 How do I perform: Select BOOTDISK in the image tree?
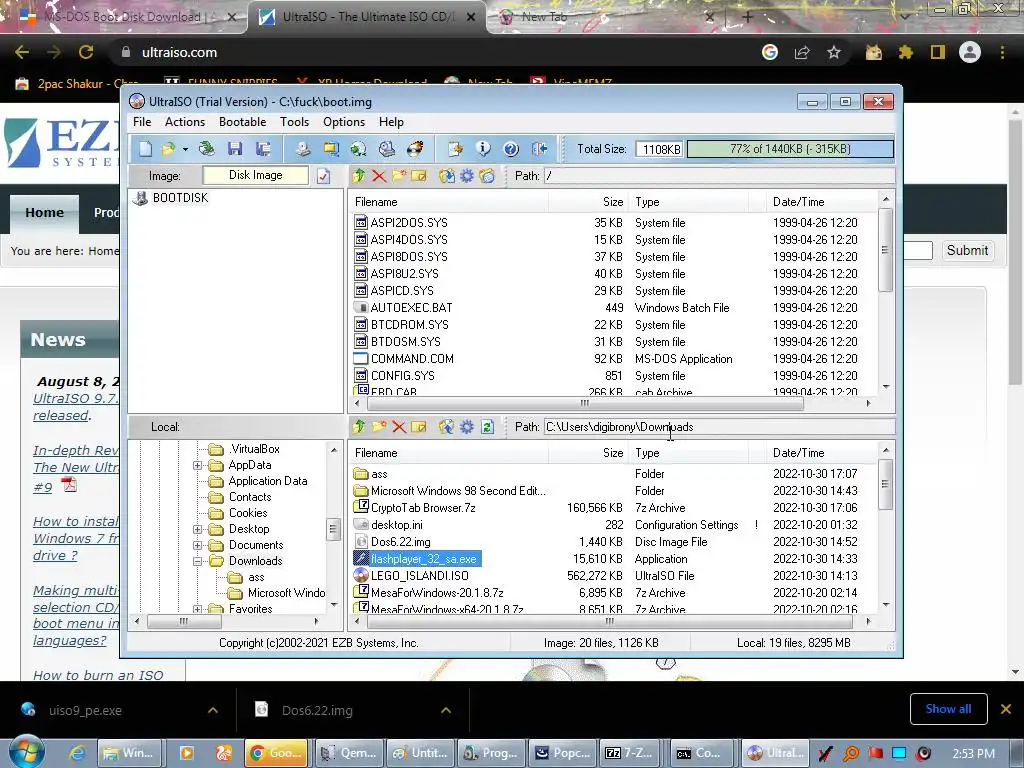[x=180, y=198]
